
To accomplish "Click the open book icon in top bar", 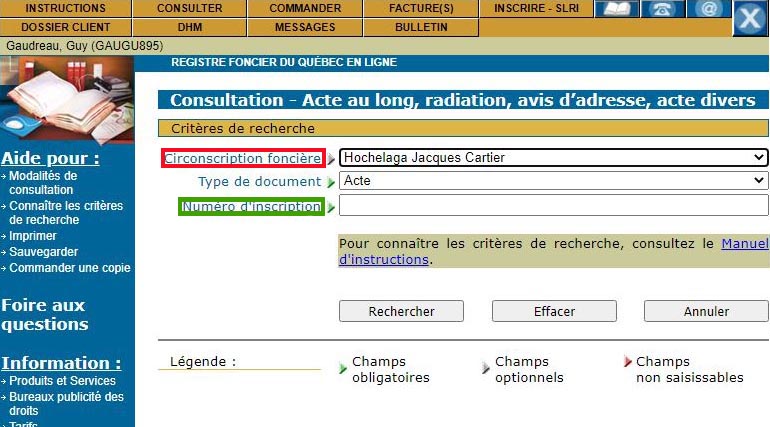I will click(x=618, y=9).
